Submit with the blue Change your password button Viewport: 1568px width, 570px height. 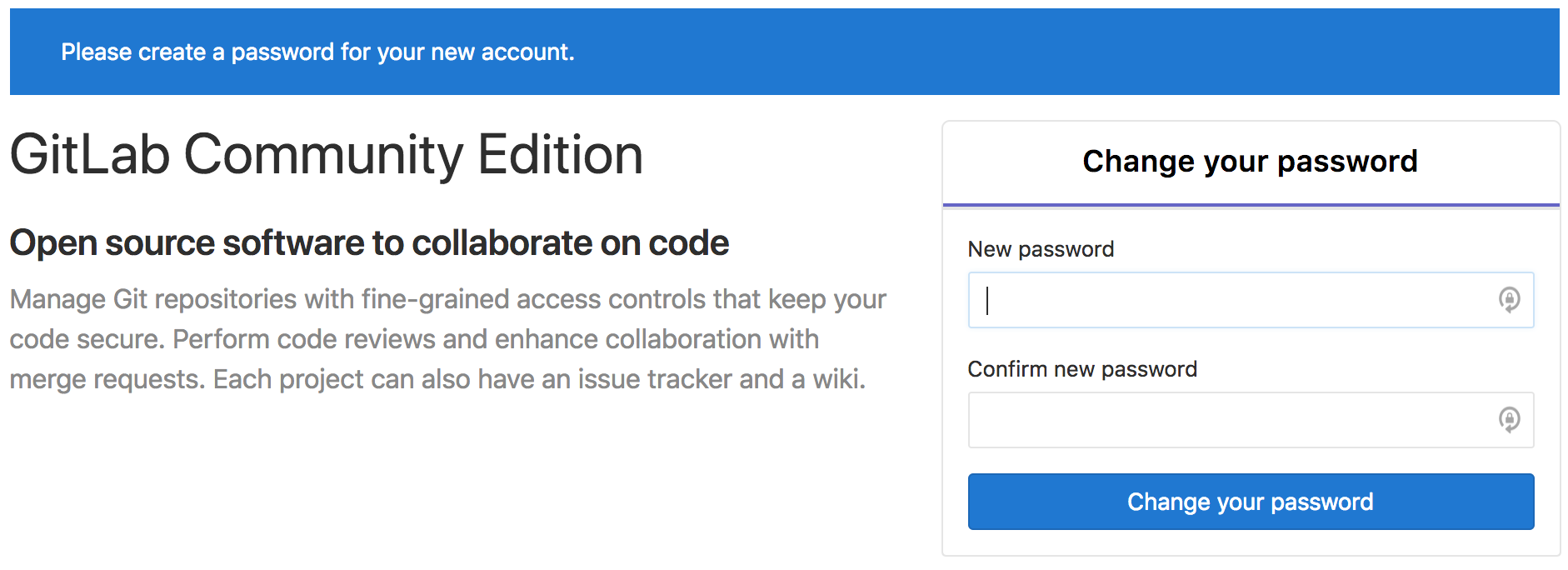point(1251,502)
